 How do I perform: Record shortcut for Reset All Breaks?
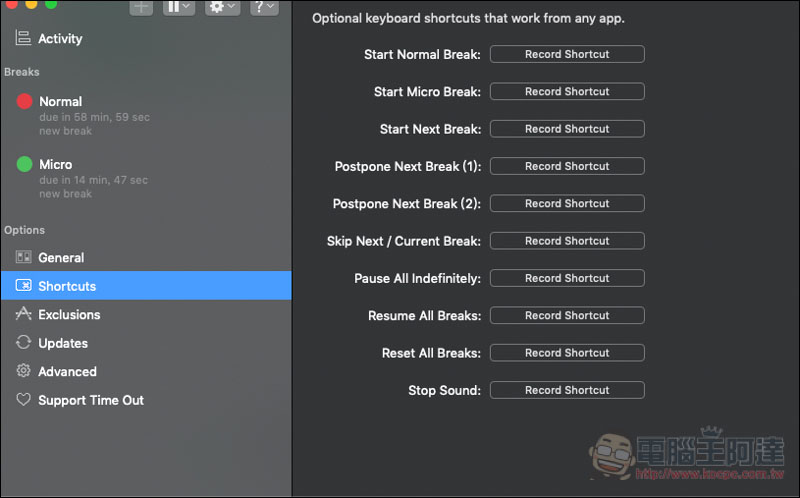click(x=567, y=353)
